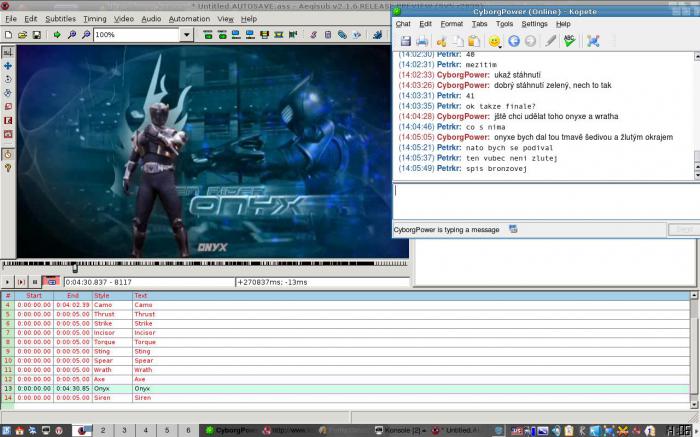Image resolution: width=700 pixels, height=437 pixels.
Task: Switch to virtual desktop 3 in taskbar
Action: (124, 430)
